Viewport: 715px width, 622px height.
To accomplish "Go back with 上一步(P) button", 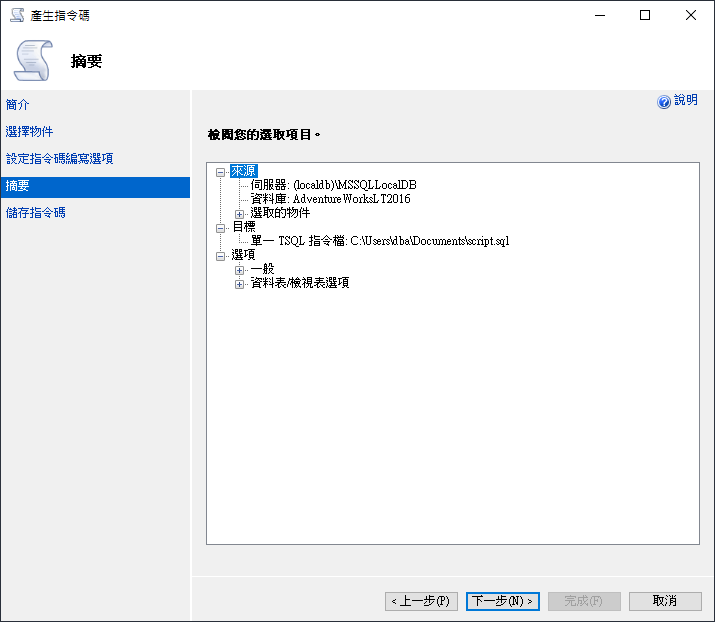I will [421, 601].
